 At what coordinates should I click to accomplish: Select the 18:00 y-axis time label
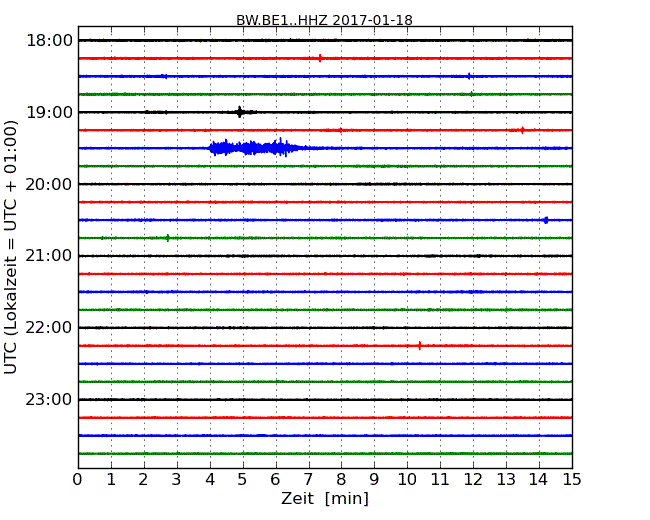click(x=49, y=41)
